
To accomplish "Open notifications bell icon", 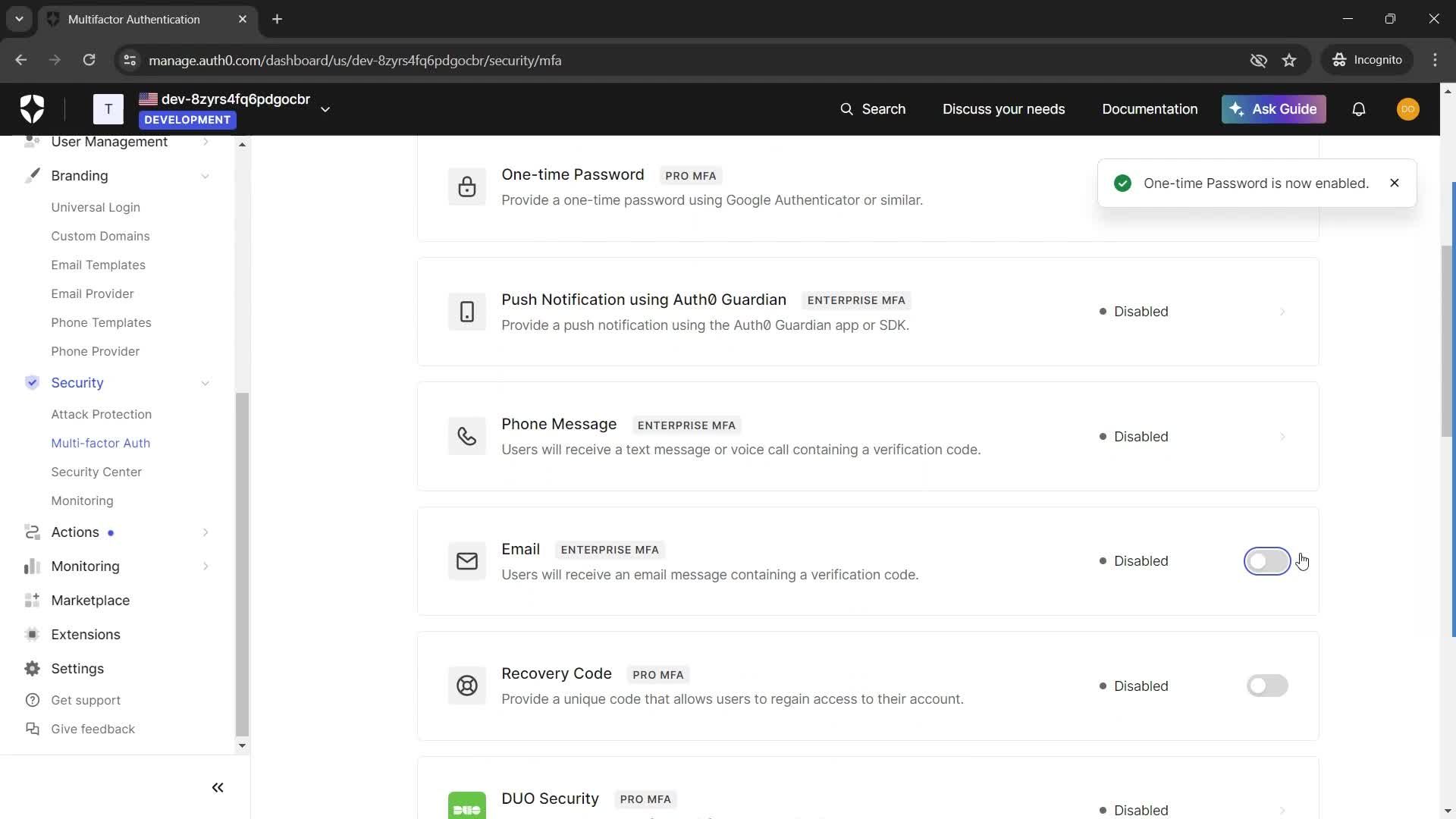I will click(1359, 109).
